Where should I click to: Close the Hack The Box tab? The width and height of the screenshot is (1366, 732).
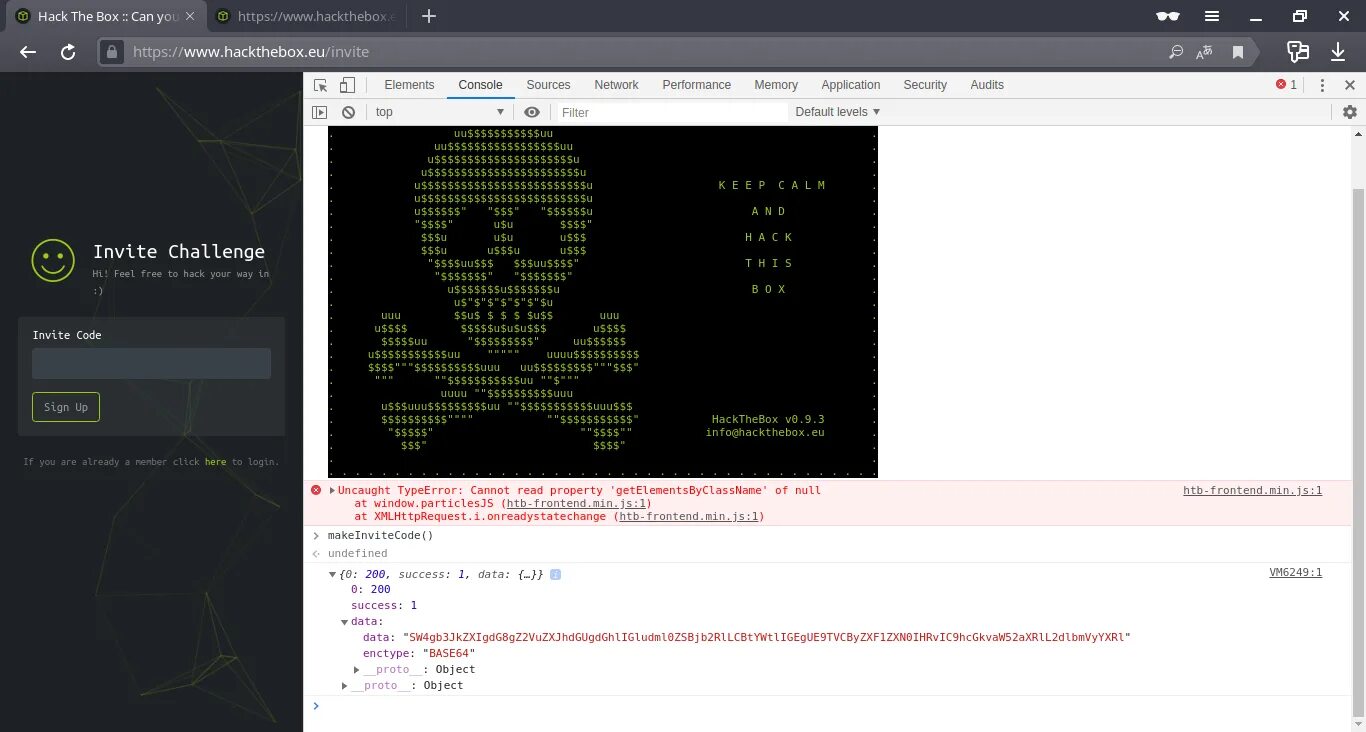(x=190, y=16)
